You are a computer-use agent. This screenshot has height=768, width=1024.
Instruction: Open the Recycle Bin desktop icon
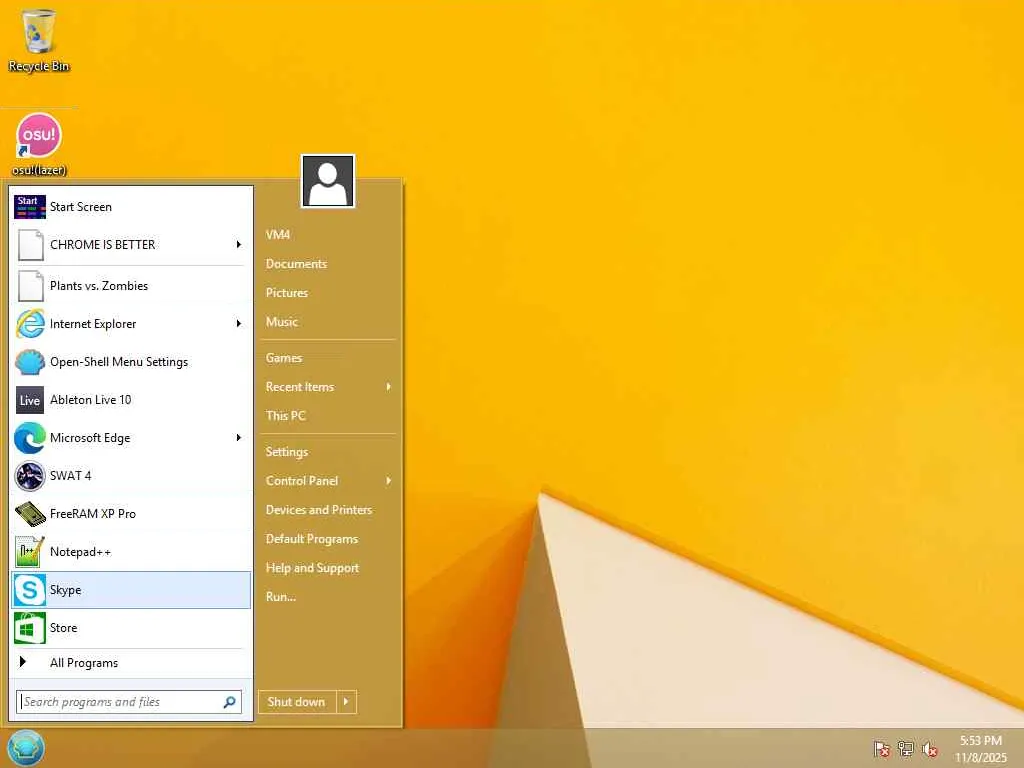point(39,31)
